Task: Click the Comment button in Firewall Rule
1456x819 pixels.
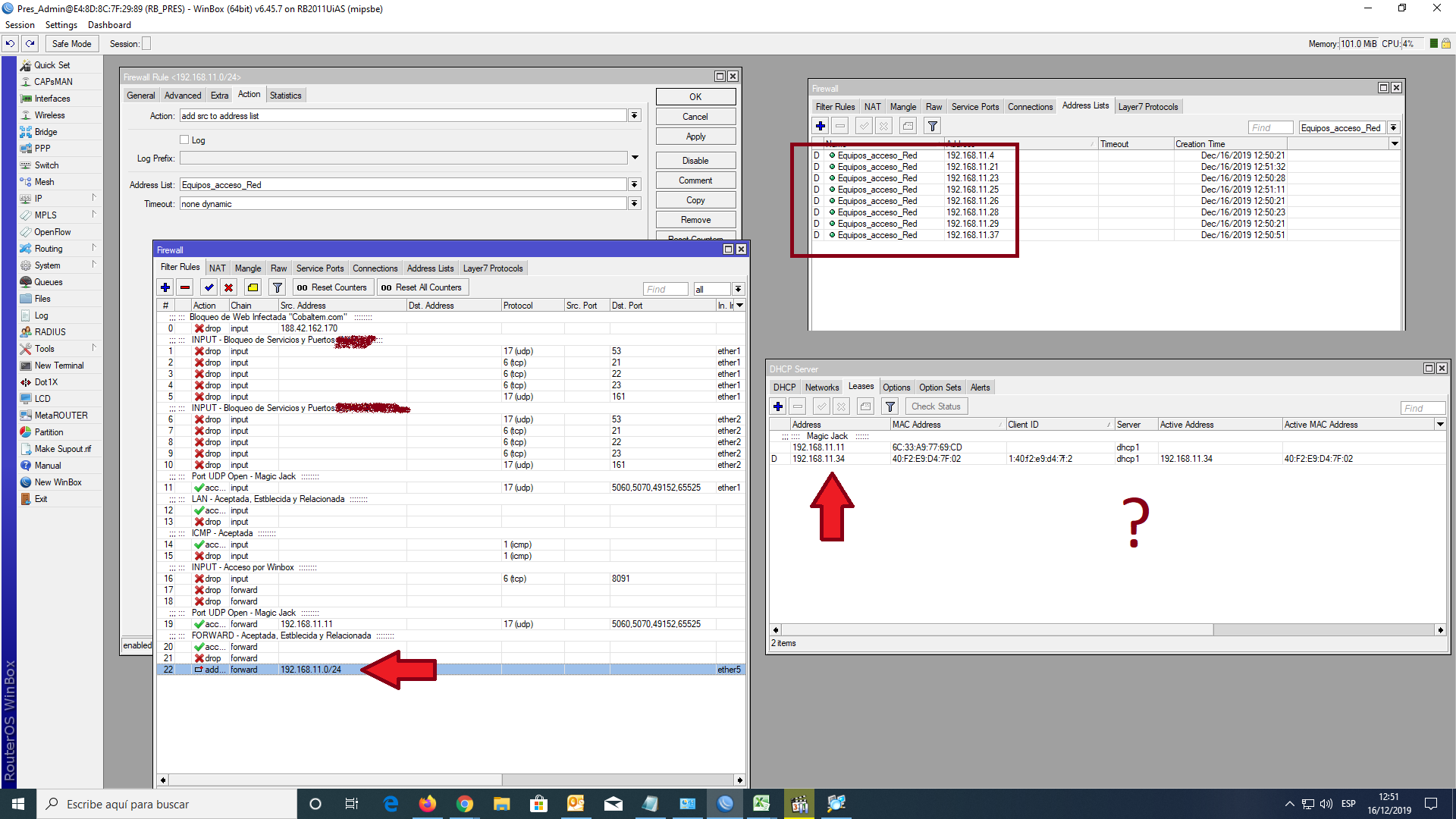Action: [x=695, y=180]
